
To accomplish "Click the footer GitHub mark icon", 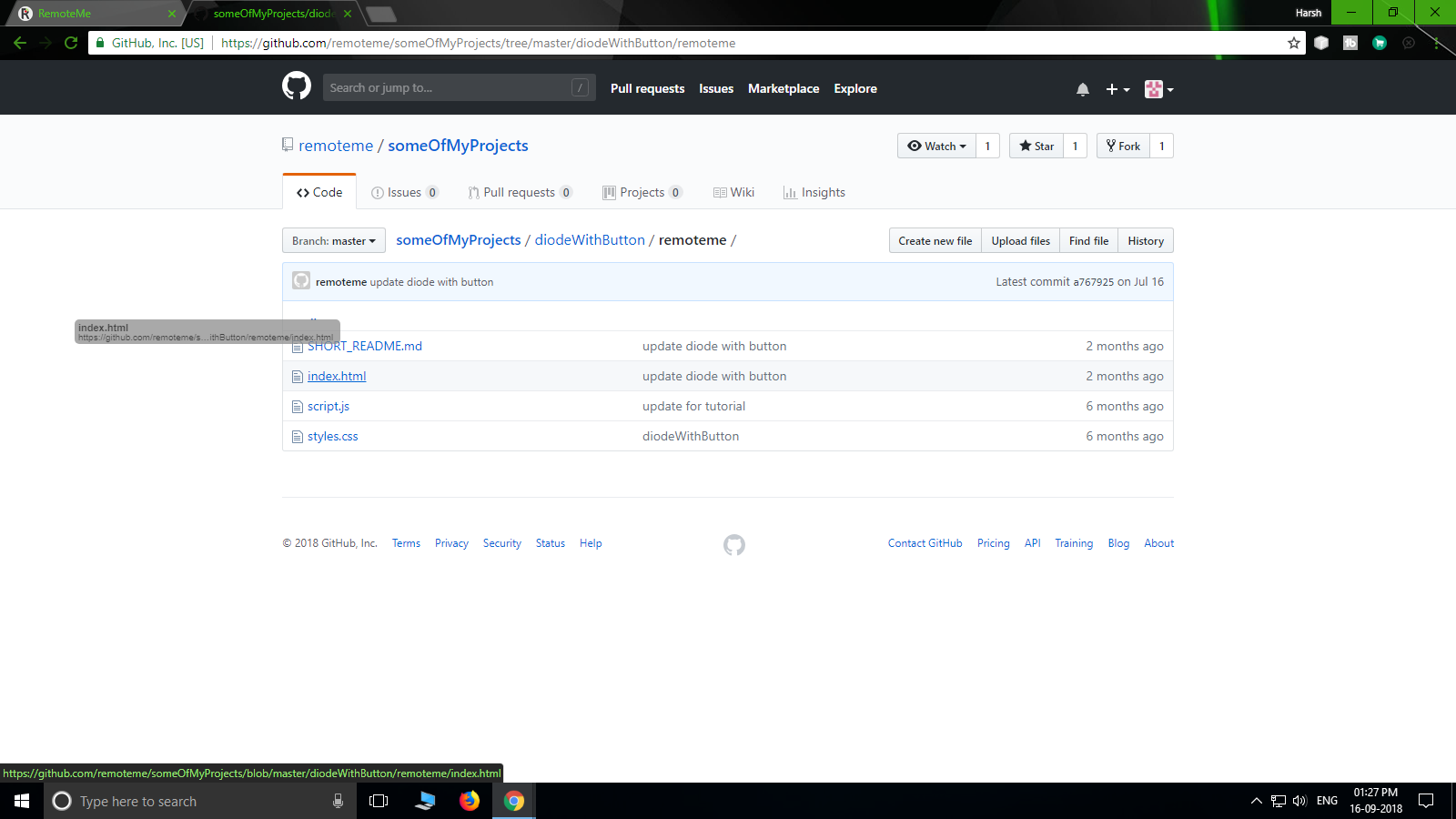I will click(x=734, y=545).
